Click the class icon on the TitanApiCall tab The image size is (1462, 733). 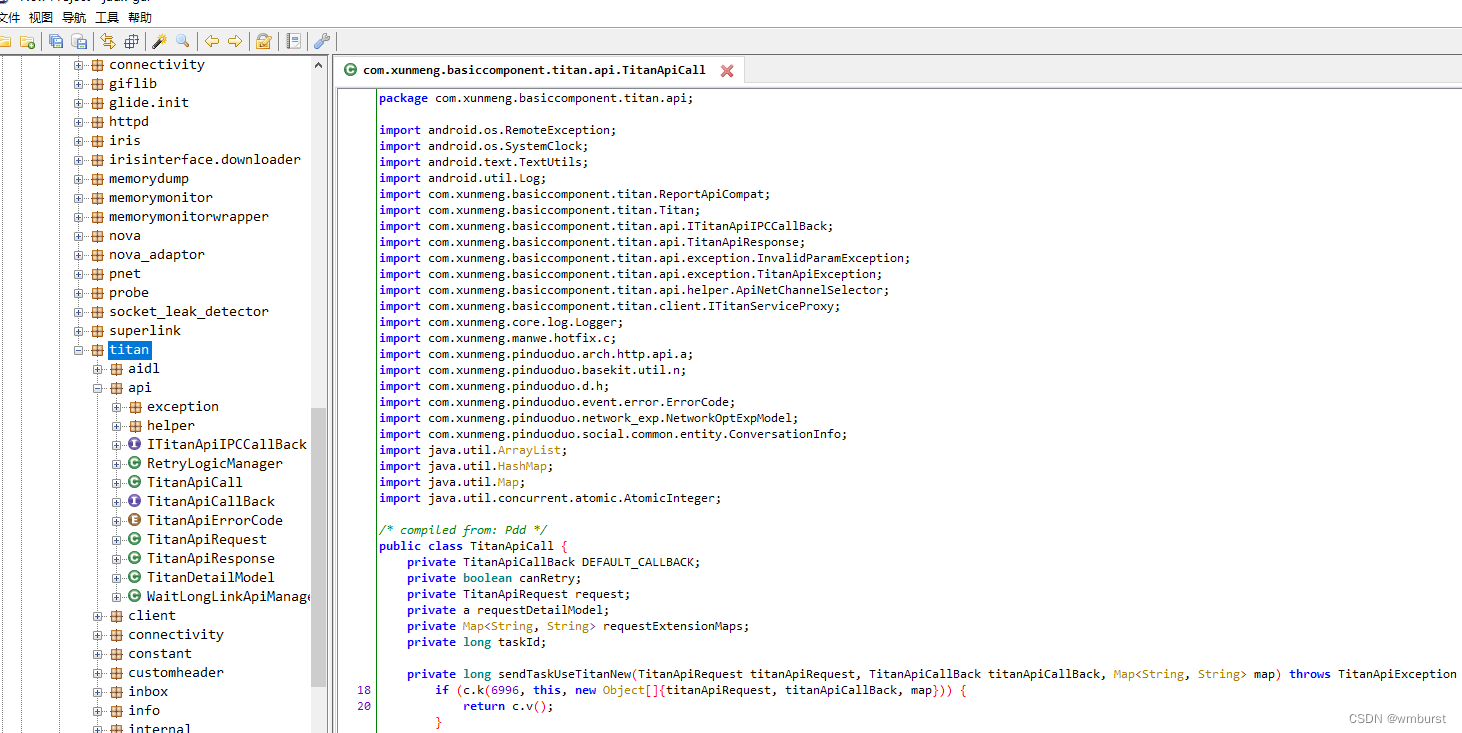pyautogui.click(x=350, y=70)
